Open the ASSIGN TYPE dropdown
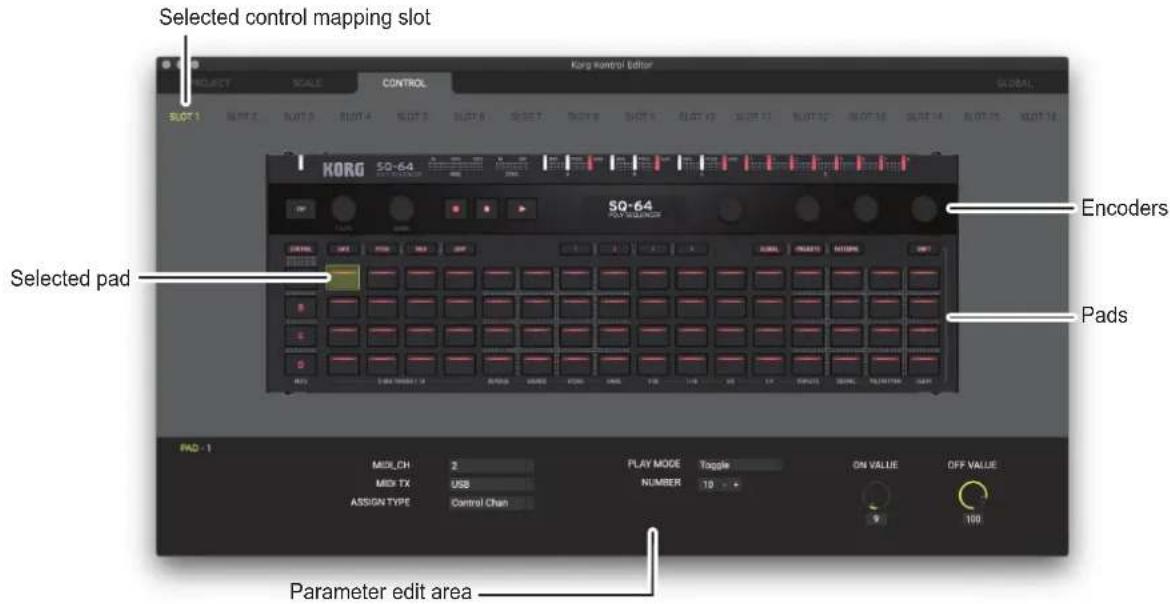This screenshot has height=604, width=1170. tap(491, 503)
